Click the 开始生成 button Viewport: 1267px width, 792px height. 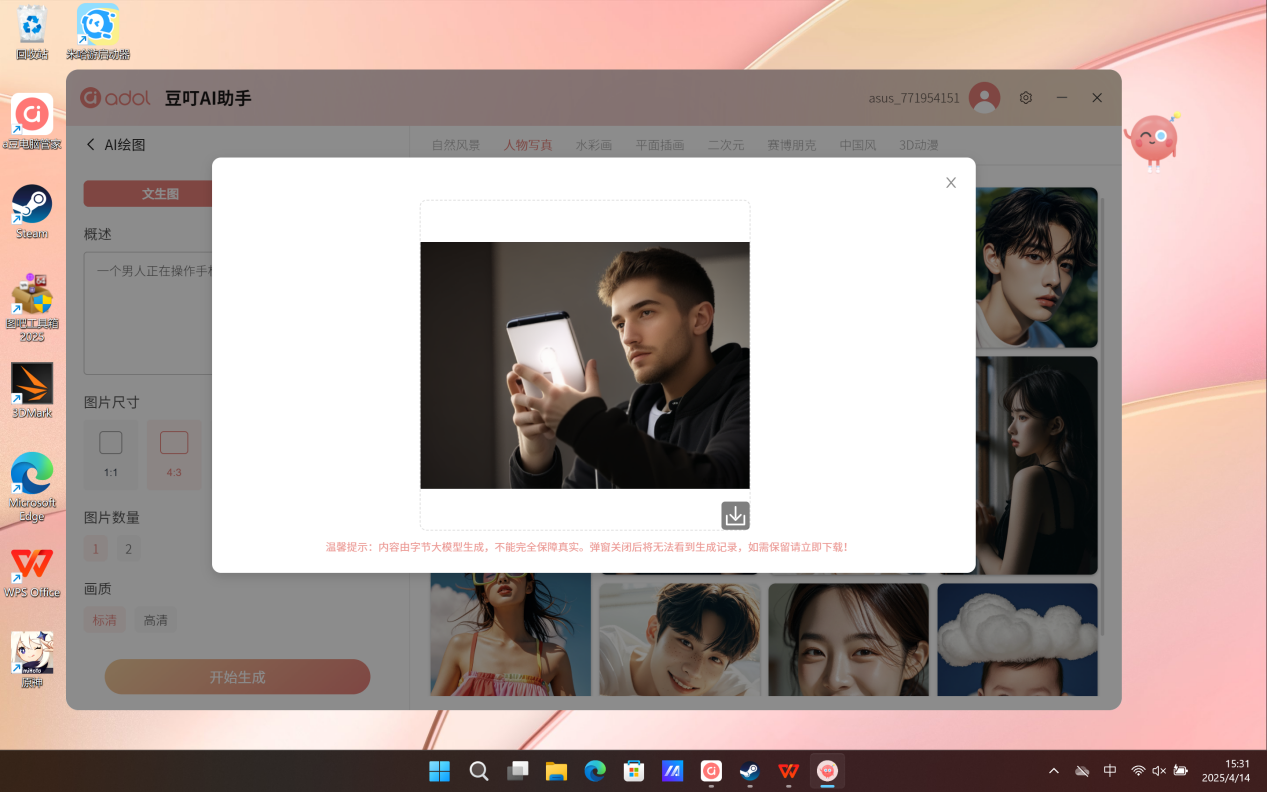click(237, 677)
